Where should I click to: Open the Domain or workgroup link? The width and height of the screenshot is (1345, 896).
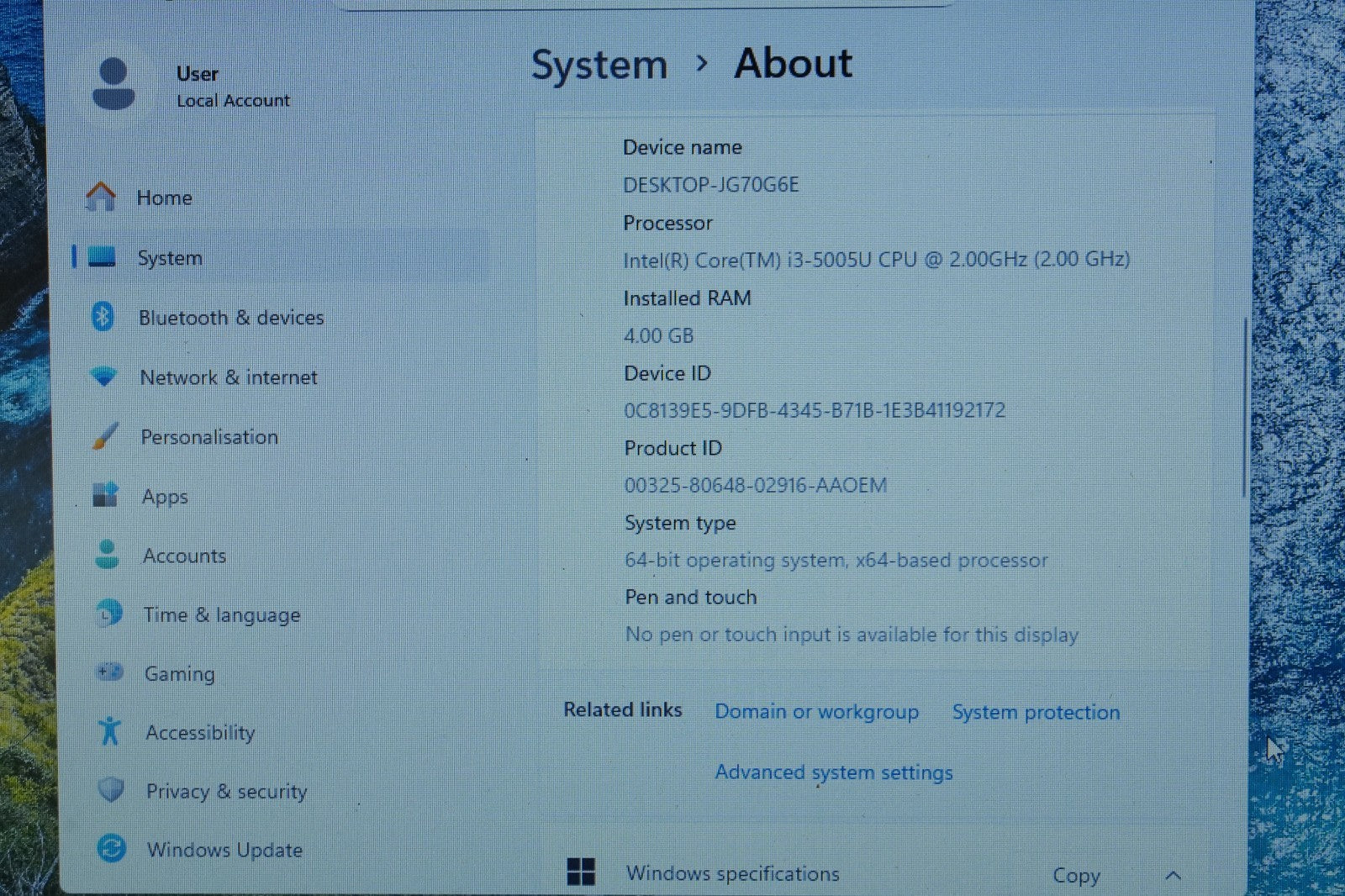(815, 712)
